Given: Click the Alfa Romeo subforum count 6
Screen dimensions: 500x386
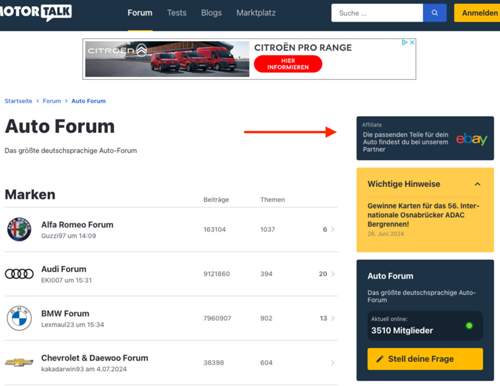Looking at the screenshot, I should [325, 229].
